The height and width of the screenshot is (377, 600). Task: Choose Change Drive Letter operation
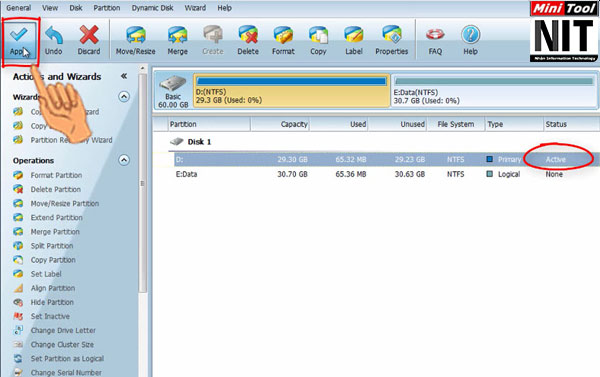[x=63, y=330]
